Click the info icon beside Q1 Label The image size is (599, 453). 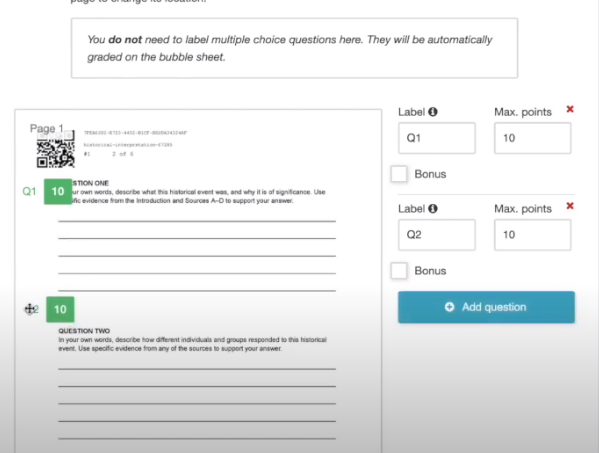(x=432, y=112)
